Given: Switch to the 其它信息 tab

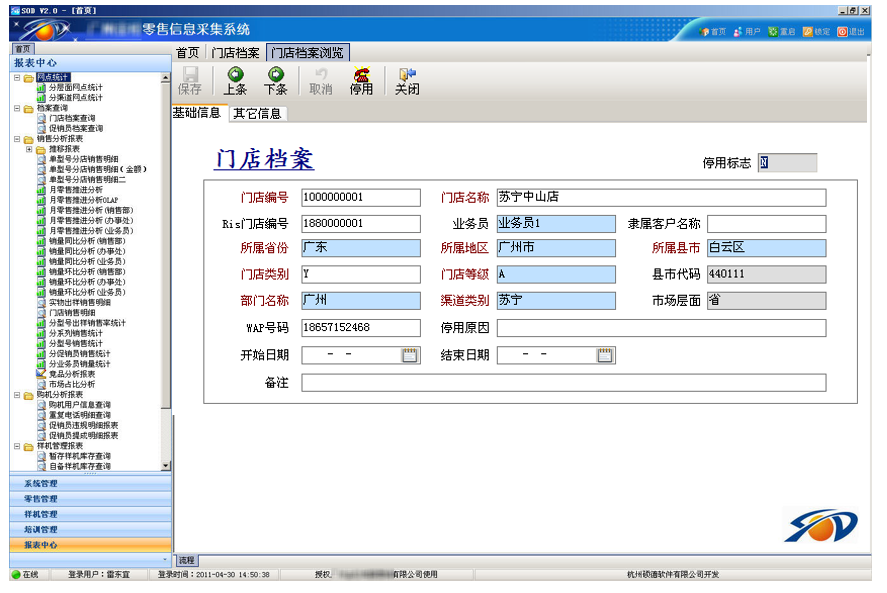Looking at the screenshot, I should tap(257, 113).
